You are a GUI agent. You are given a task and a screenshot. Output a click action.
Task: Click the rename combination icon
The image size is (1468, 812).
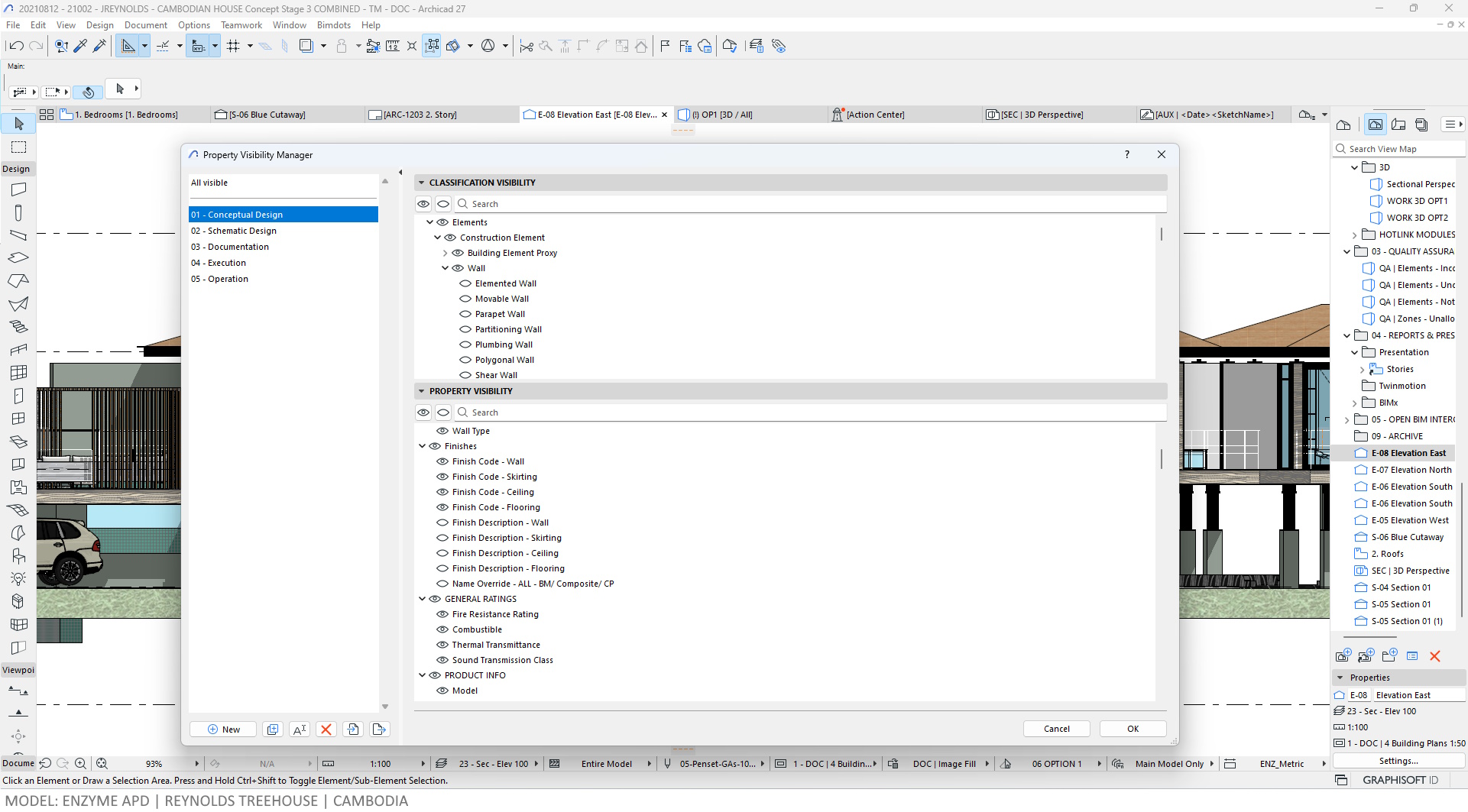300,730
